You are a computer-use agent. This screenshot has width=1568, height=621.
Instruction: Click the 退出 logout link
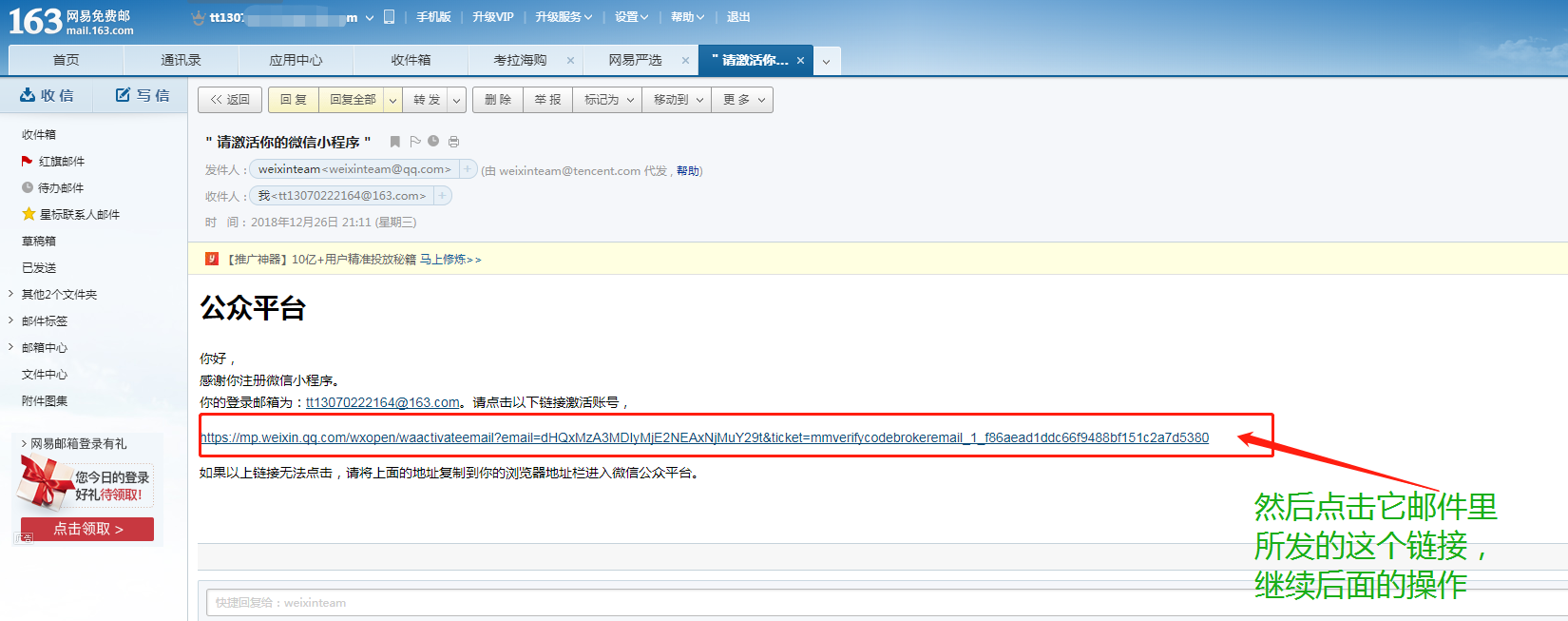tap(738, 17)
